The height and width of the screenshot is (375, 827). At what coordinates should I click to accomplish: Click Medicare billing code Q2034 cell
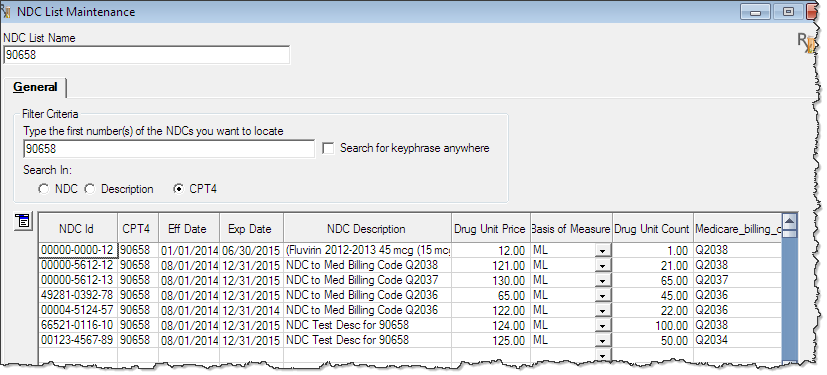[737, 340]
